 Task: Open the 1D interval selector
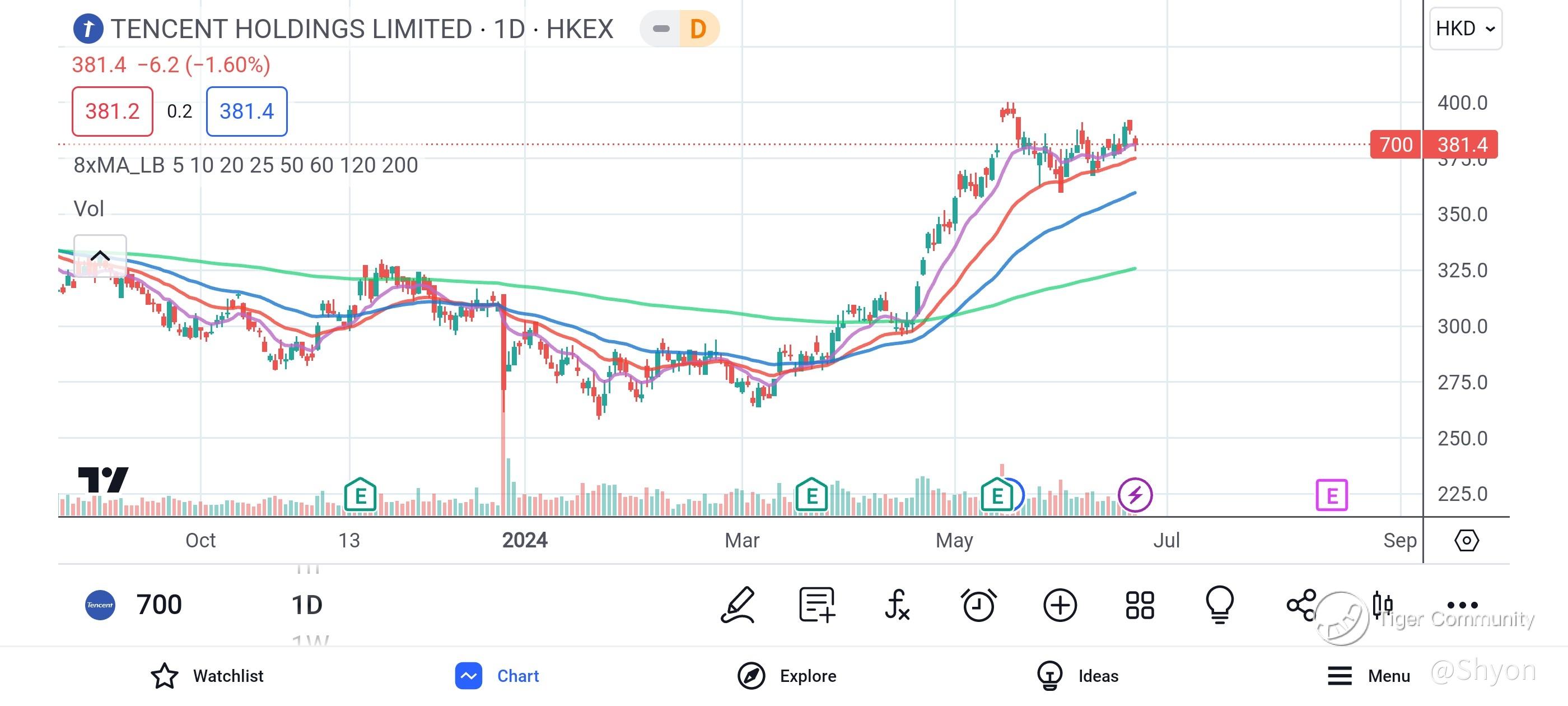[307, 605]
